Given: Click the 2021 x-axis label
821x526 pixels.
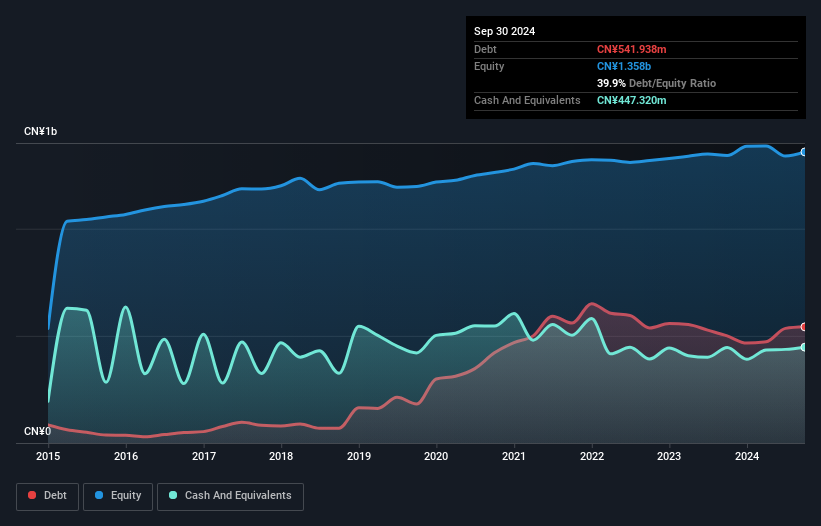Looking at the screenshot, I should pyautogui.click(x=514, y=456).
